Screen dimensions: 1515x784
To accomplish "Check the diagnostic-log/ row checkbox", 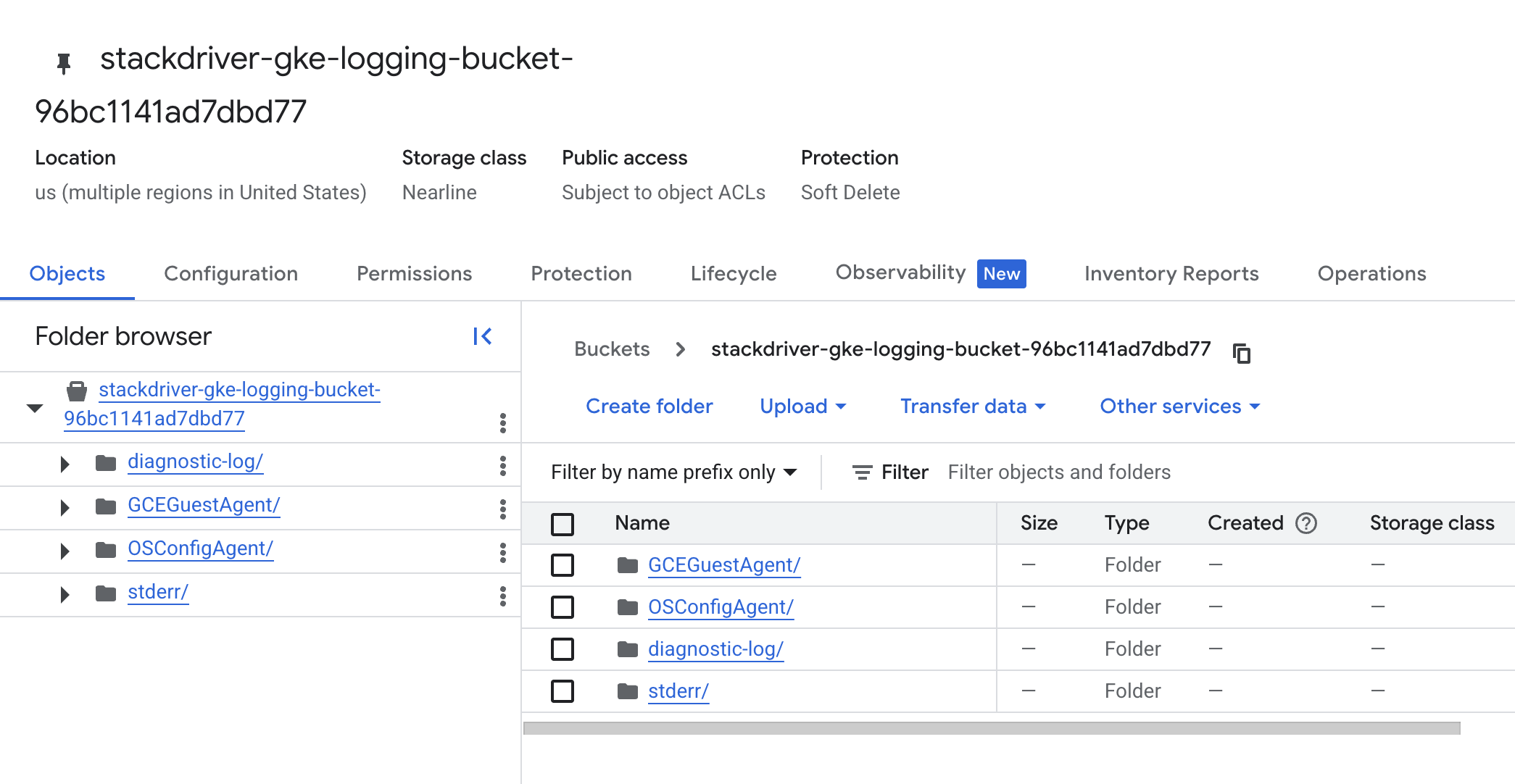I will click(x=563, y=649).
